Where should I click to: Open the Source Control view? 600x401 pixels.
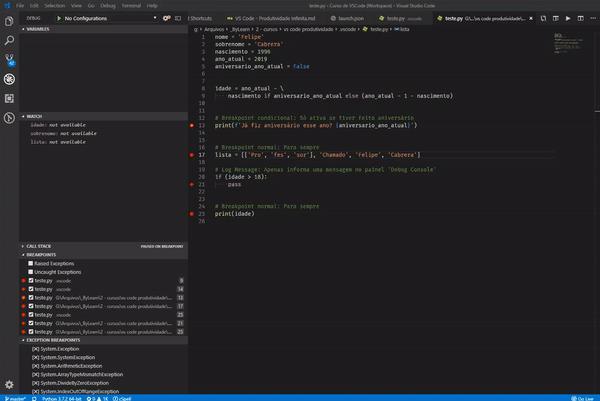click(9, 59)
